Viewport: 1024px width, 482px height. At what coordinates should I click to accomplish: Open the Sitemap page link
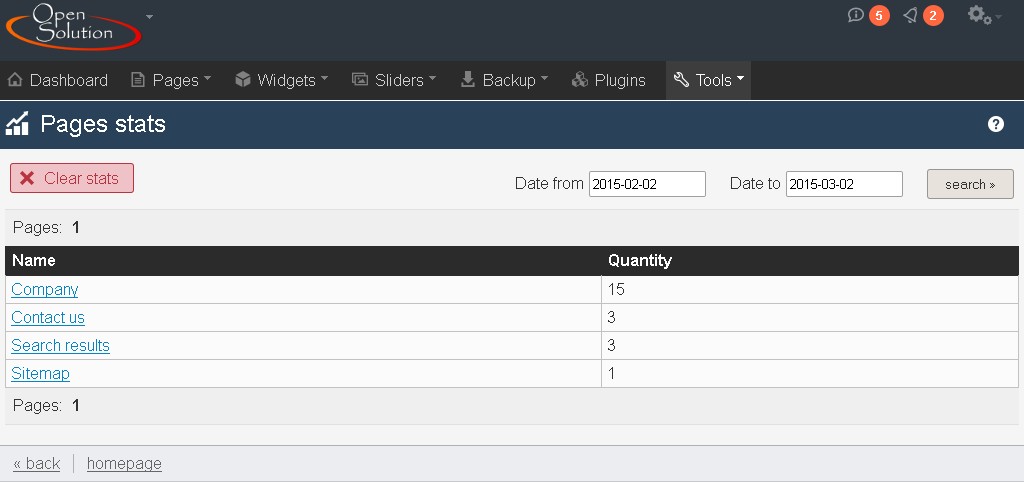[x=40, y=374]
